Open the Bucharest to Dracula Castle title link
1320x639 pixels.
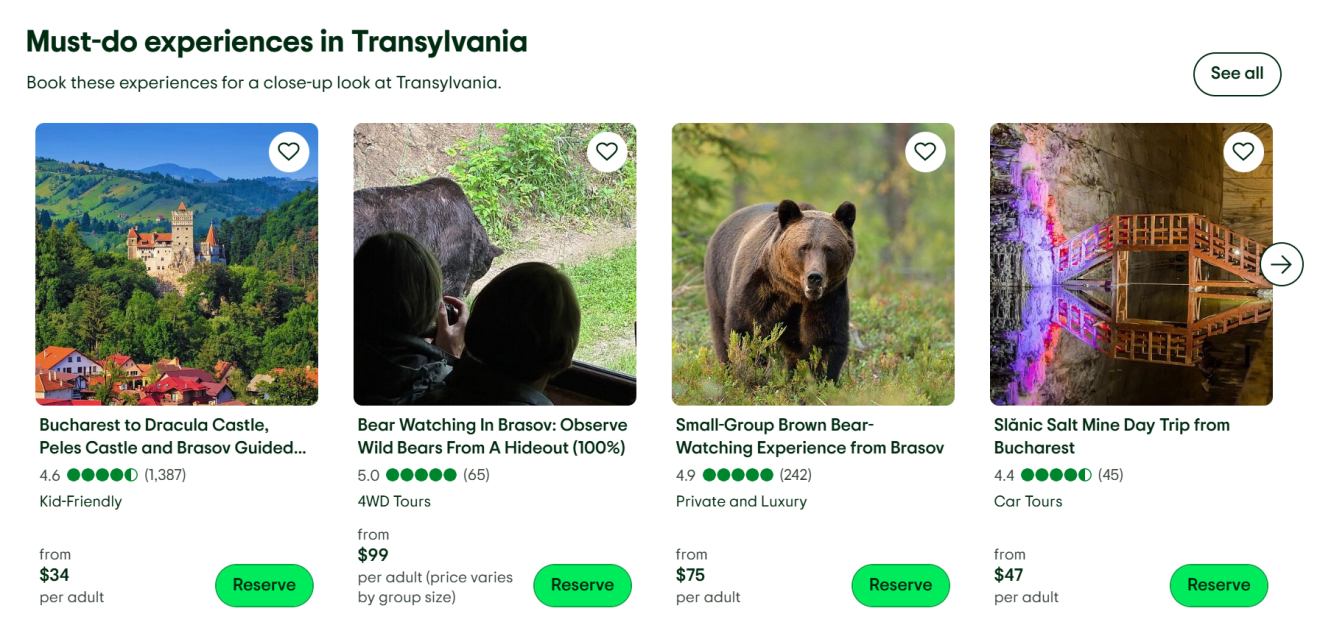[x=172, y=436]
